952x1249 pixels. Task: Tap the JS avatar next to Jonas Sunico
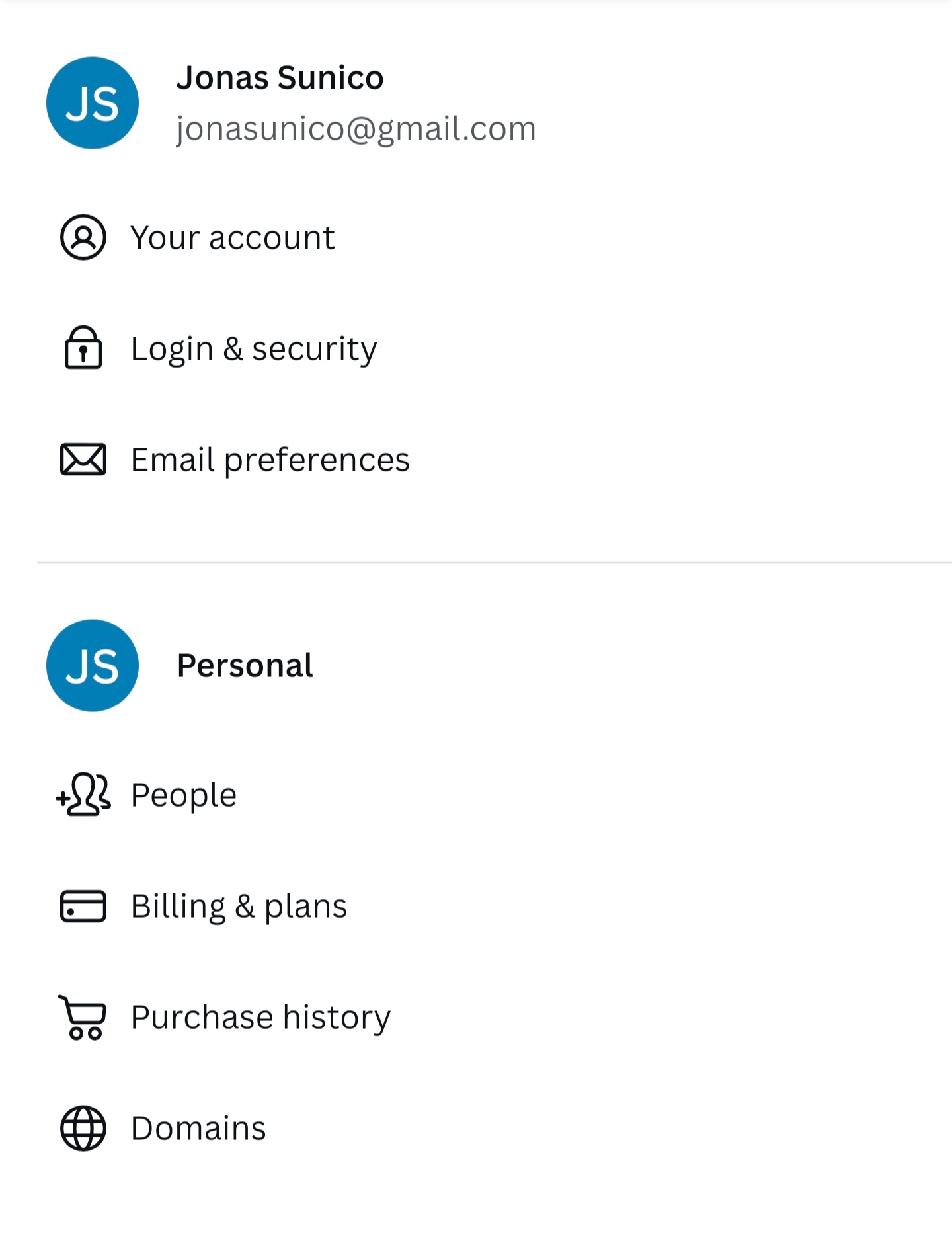(x=93, y=103)
